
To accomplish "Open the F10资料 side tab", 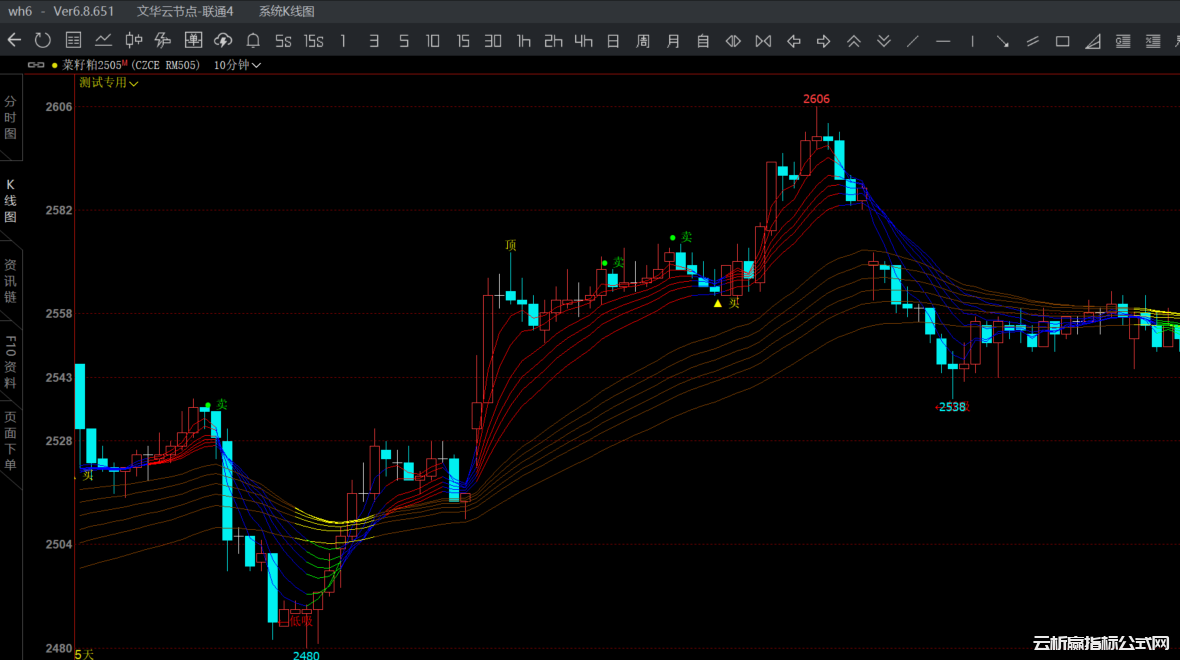I will pyautogui.click(x=10, y=362).
